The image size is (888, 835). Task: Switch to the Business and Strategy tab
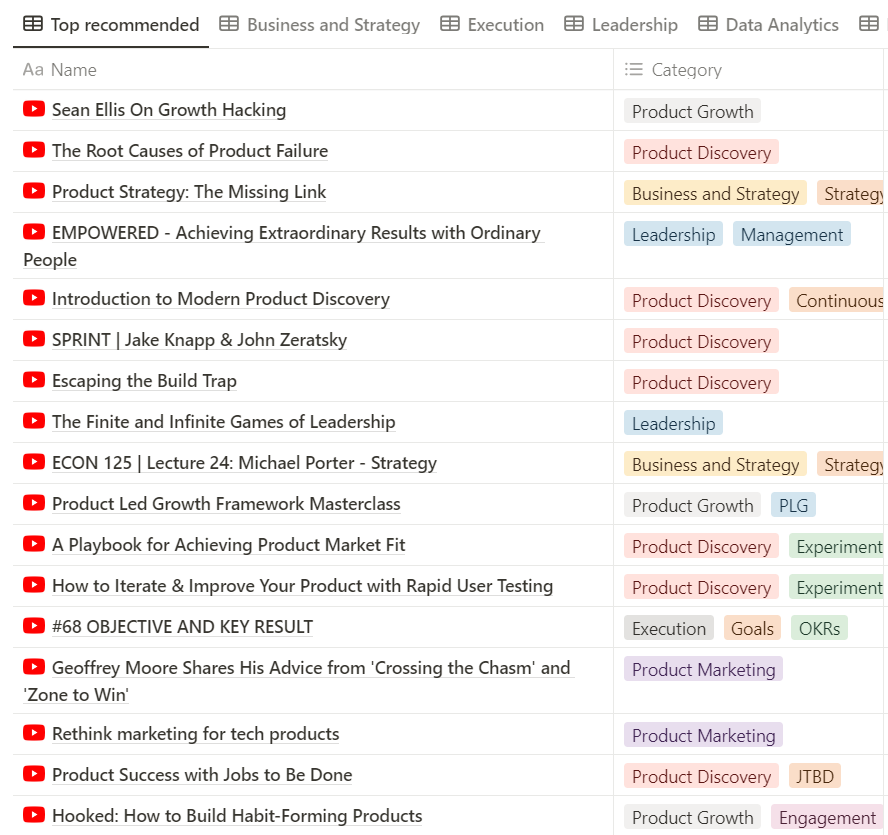(320, 24)
